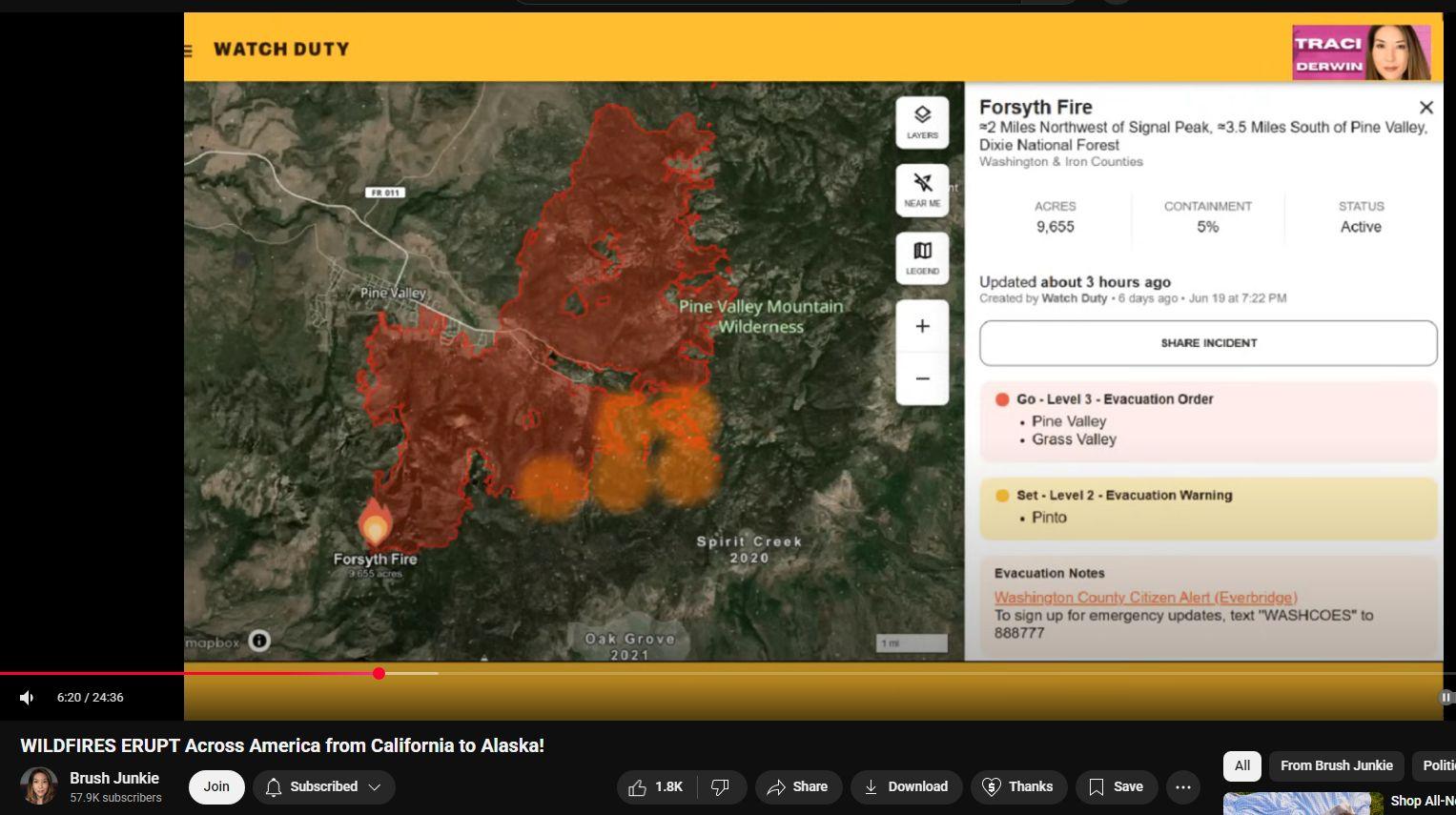The height and width of the screenshot is (815, 1456).
Task: Select the partially visible Politics chip
Action: pos(1434,766)
